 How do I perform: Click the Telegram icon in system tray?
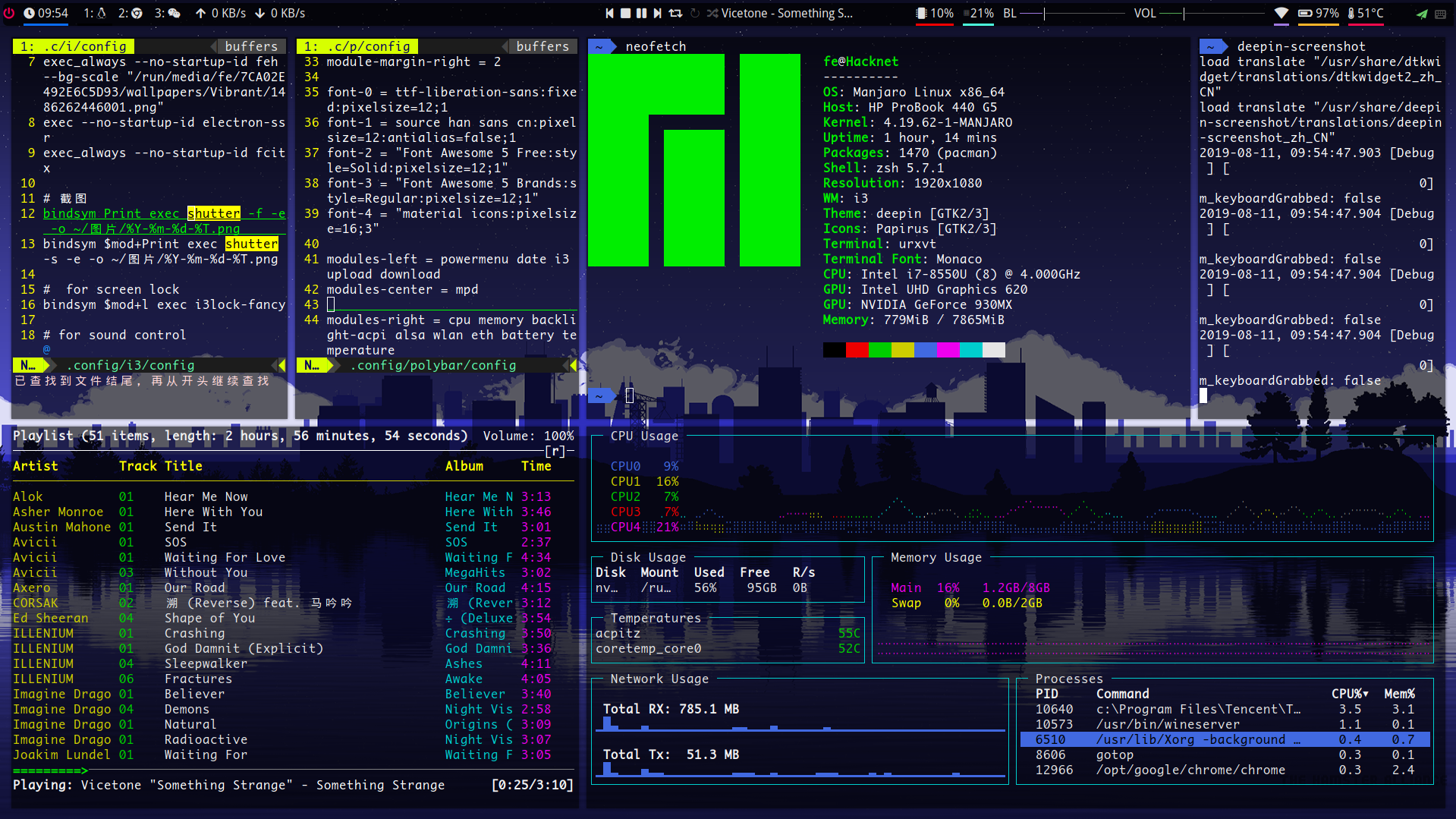pyautogui.click(x=1423, y=13)
